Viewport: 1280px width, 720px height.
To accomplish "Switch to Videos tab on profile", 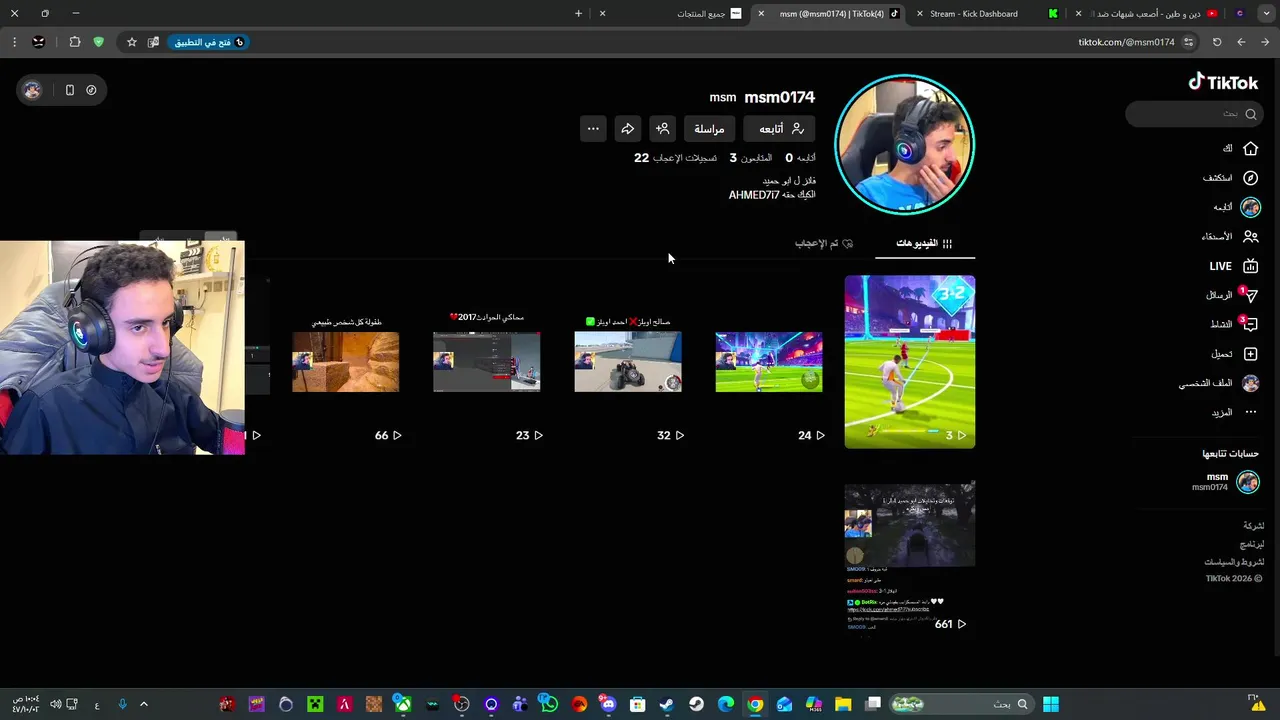I will 925,243.
